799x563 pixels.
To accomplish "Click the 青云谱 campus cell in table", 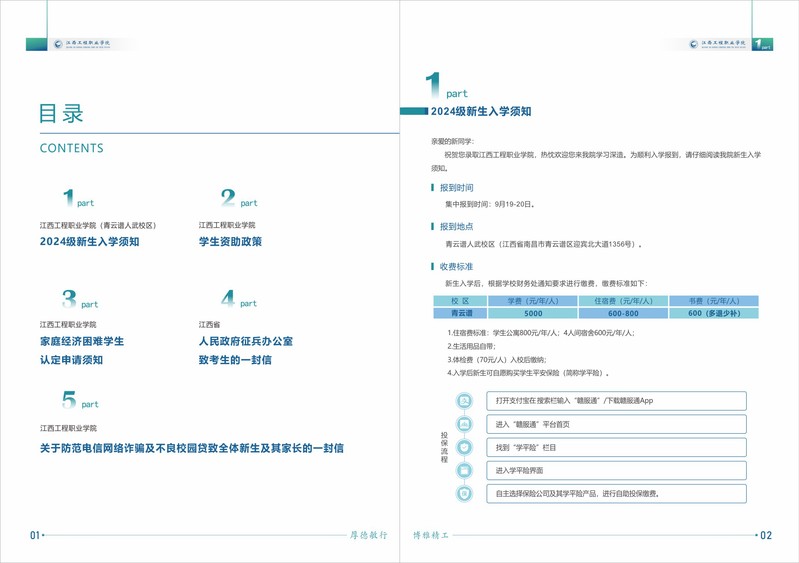I will (x=460, y=313).
